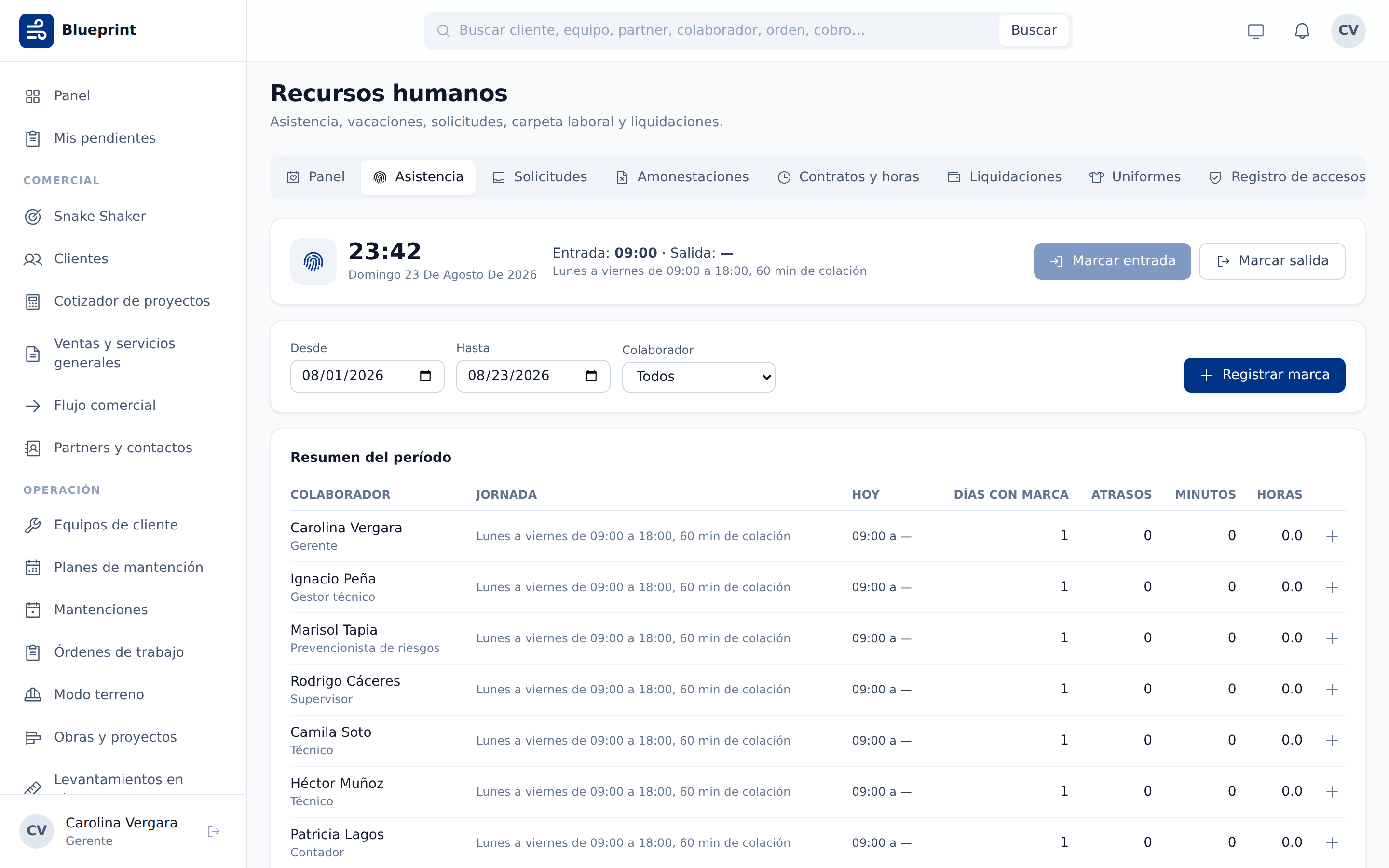Image resolution: width=1389 pixels, height=868 pixels.
Task: Switch to the Panel tab in Recursos humanos
Action: point(316,177)
